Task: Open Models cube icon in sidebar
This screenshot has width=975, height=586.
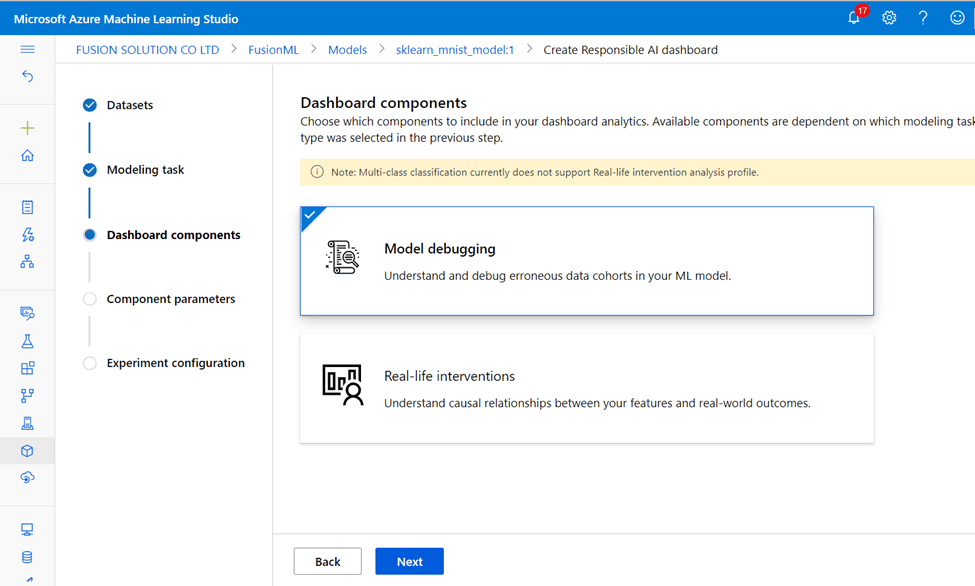Action: pos(27,451)
